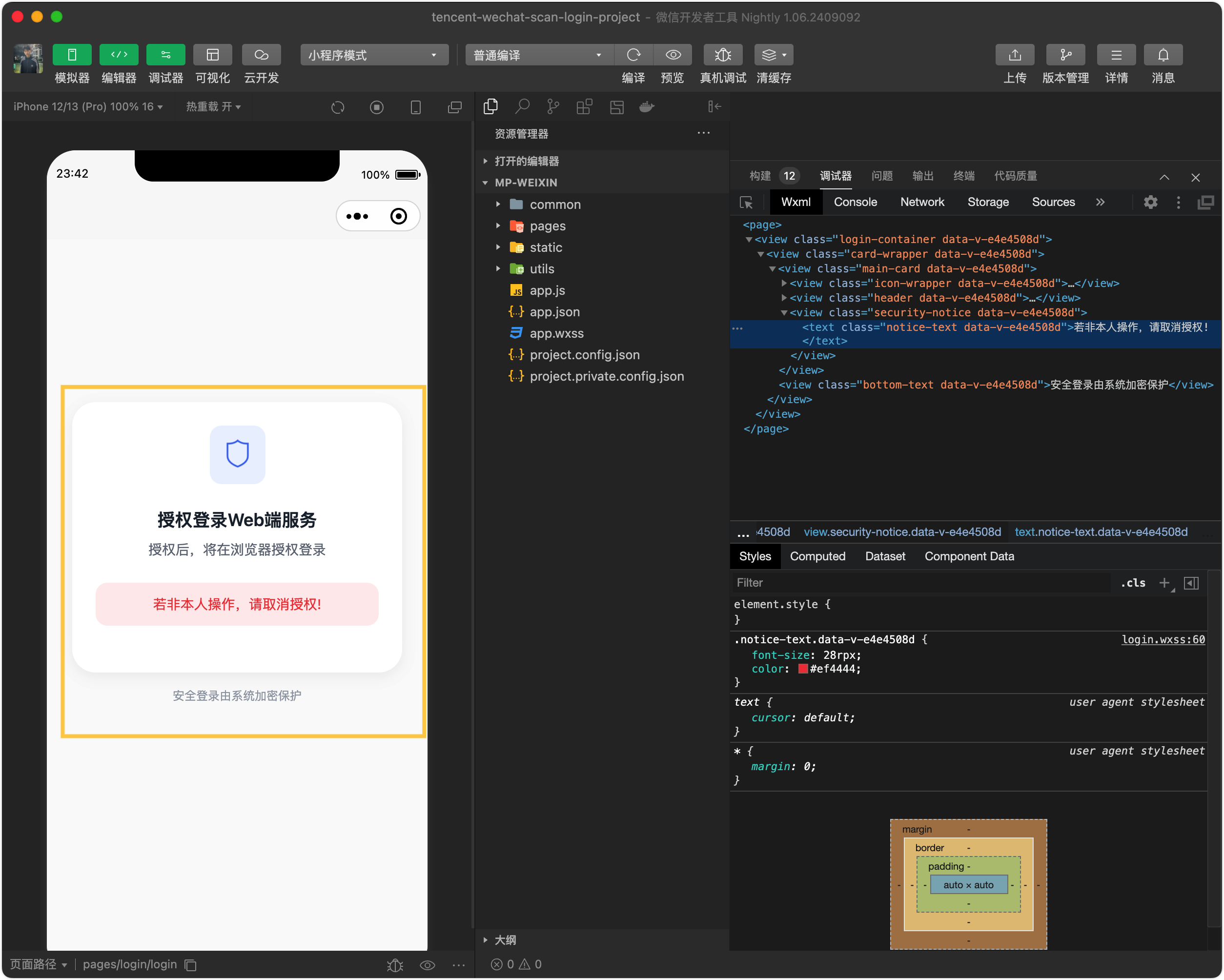Open devtools settings gear icon
This screenshot has width=1224, height=980.
(x=1150, y=202)
